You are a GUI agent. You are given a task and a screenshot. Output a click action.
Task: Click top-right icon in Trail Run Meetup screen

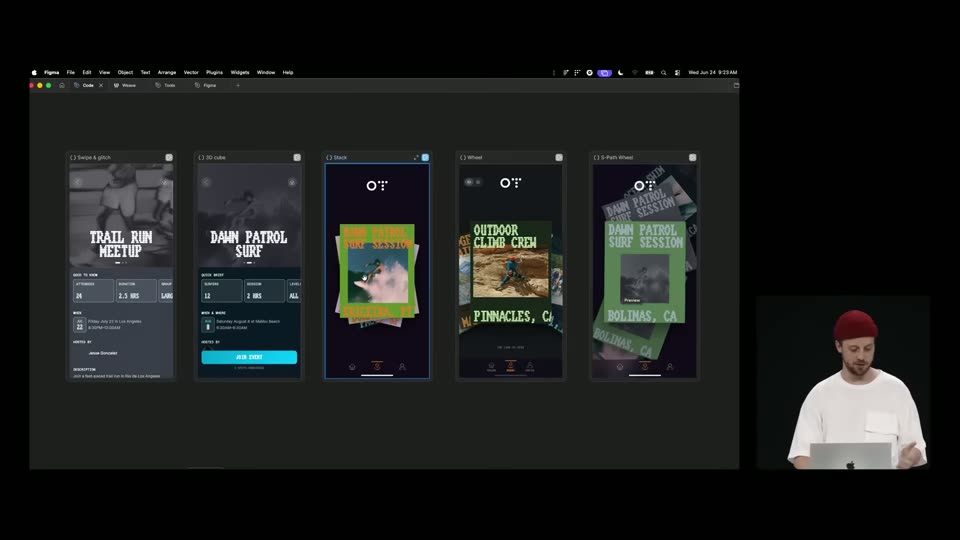click(x=164, y=182)
